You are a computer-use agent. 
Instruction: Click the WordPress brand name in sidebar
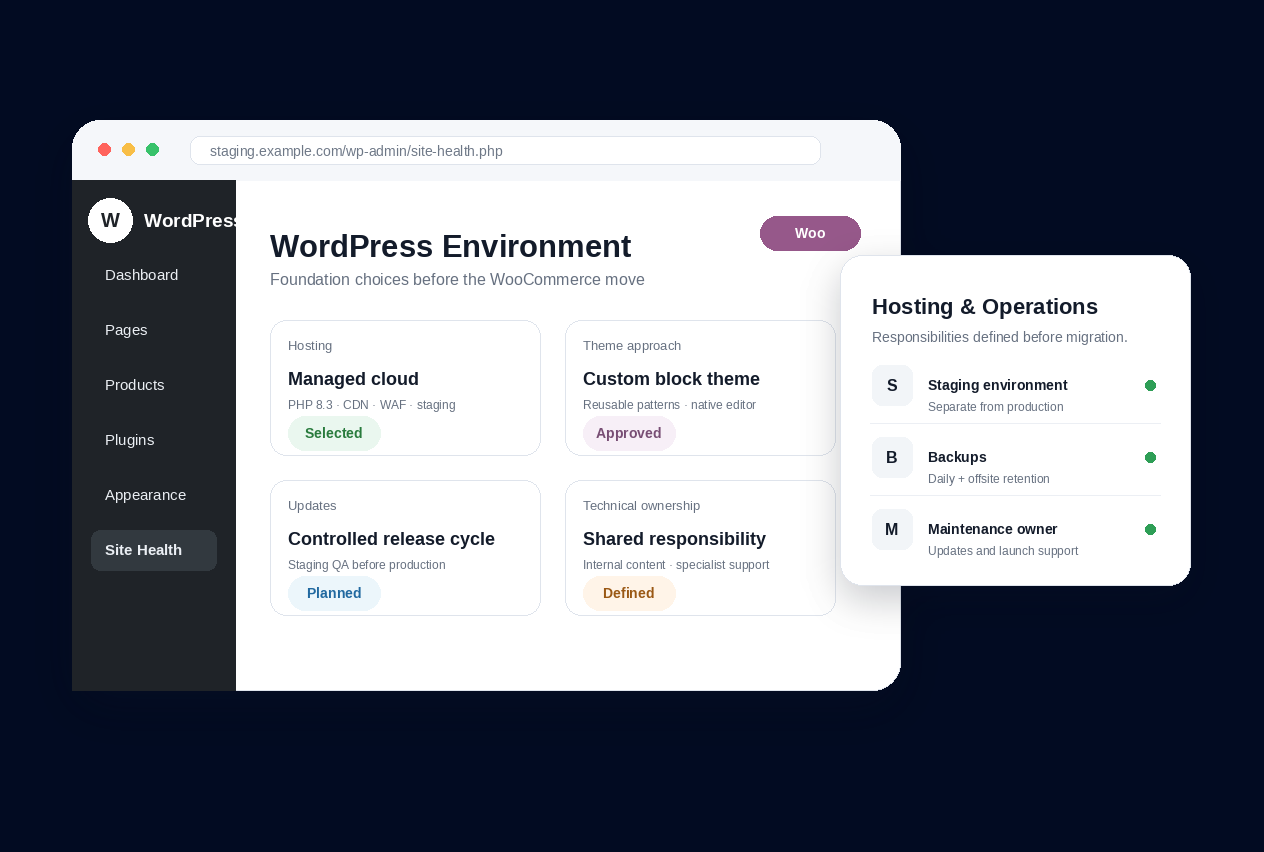[x=190, y=221]
